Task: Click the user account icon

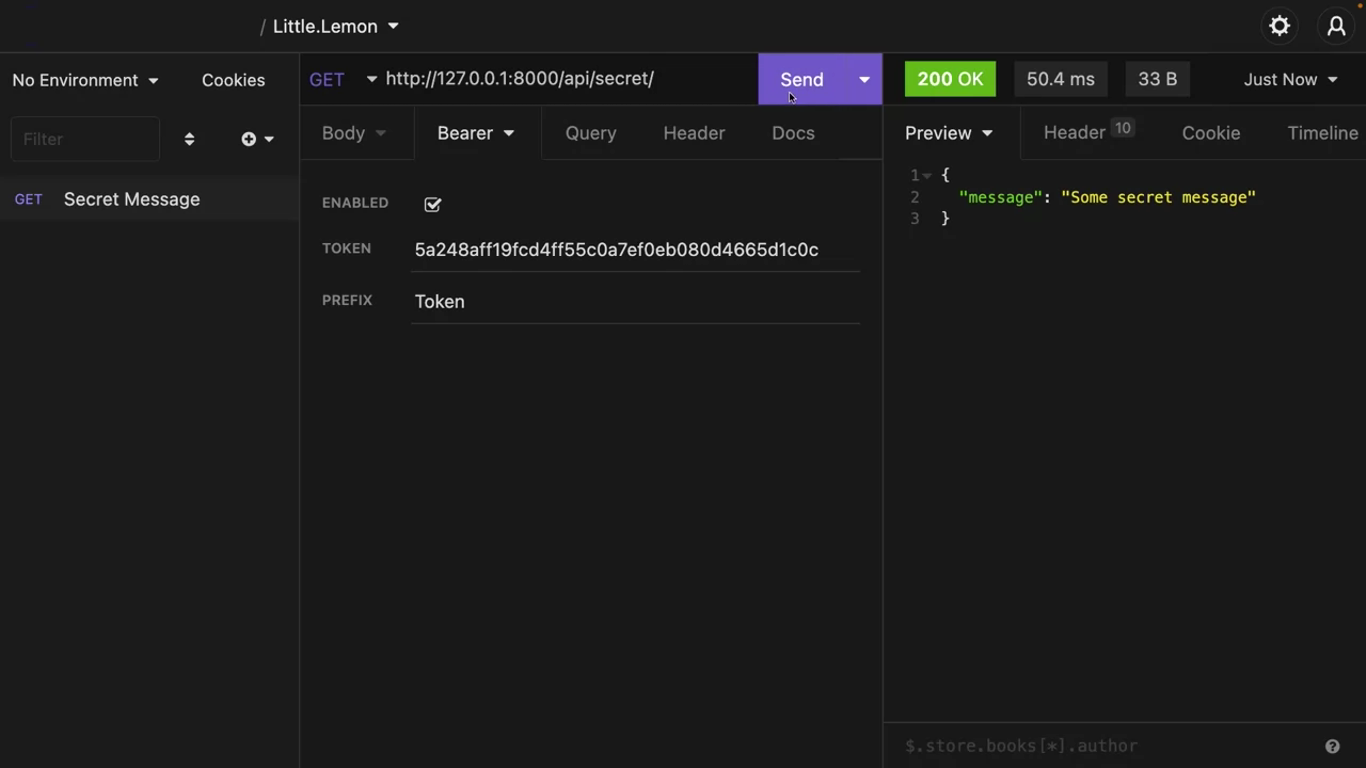Action: click(x=1336, y=27)
